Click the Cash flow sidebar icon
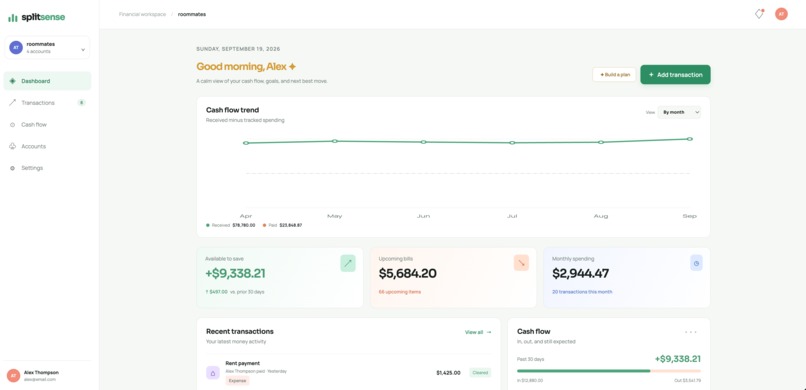This screenshot has width=806, height=390. click(x=12, y=125)
